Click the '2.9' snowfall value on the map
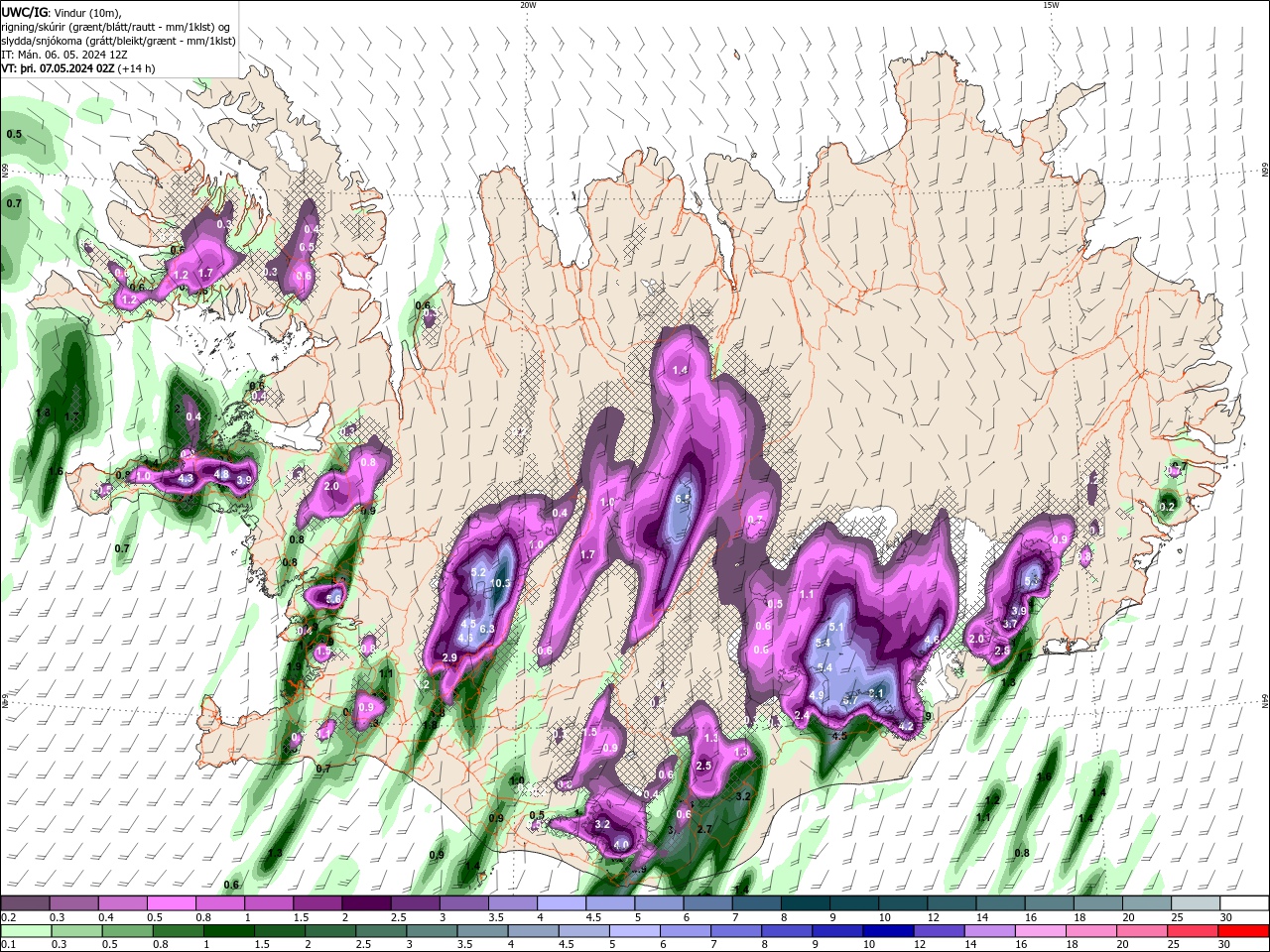The height and width of the screenshot is (952, 1270). tap(449, 657)
